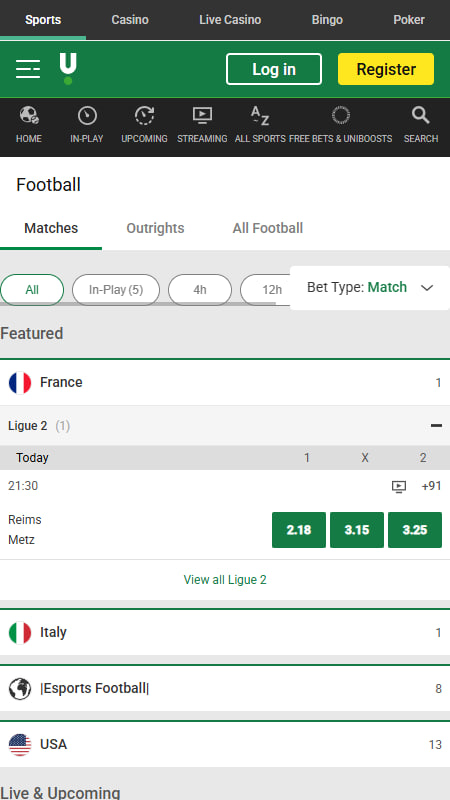Select the In-Play (5) filter pill
Screen dimensions: 450x800
click(116, 290)
